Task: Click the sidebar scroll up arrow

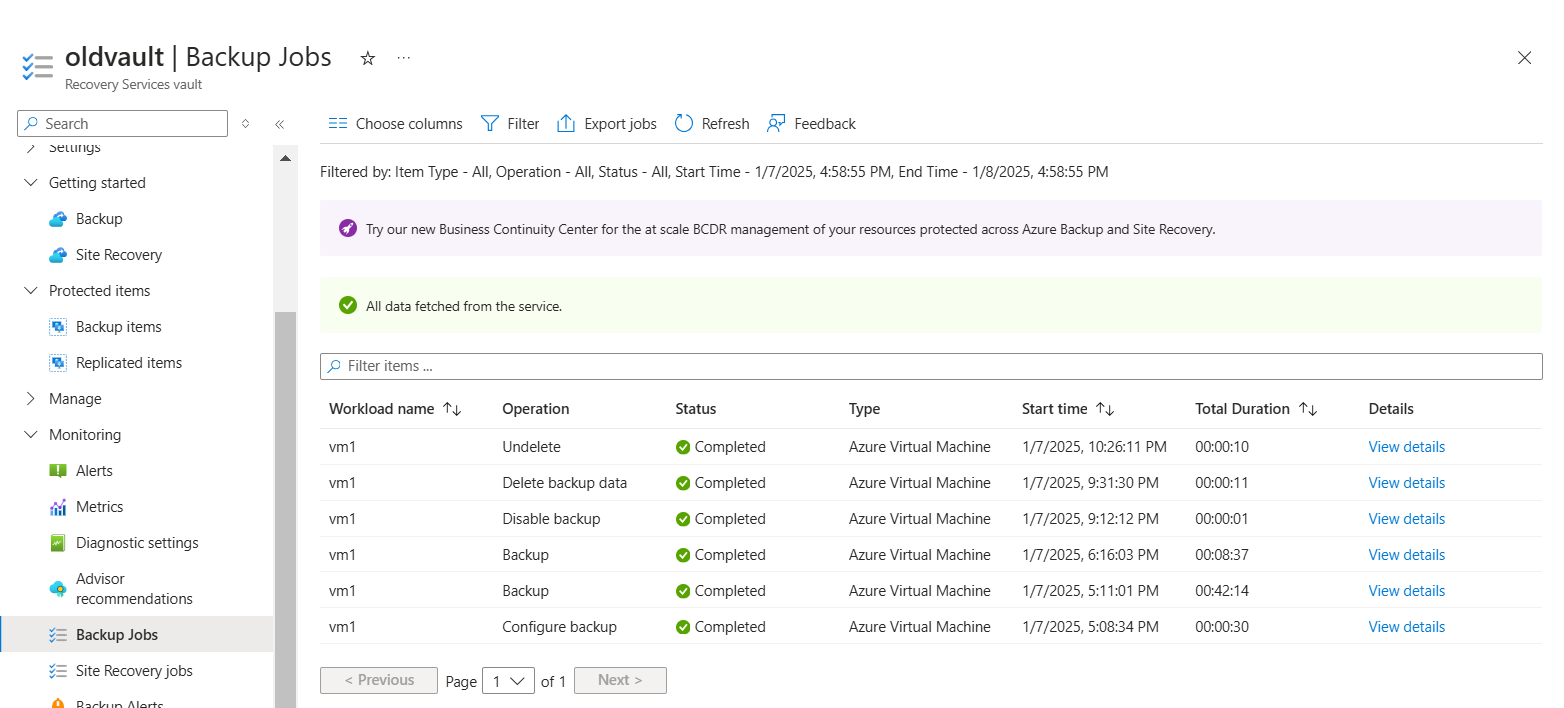Action: 285,158
